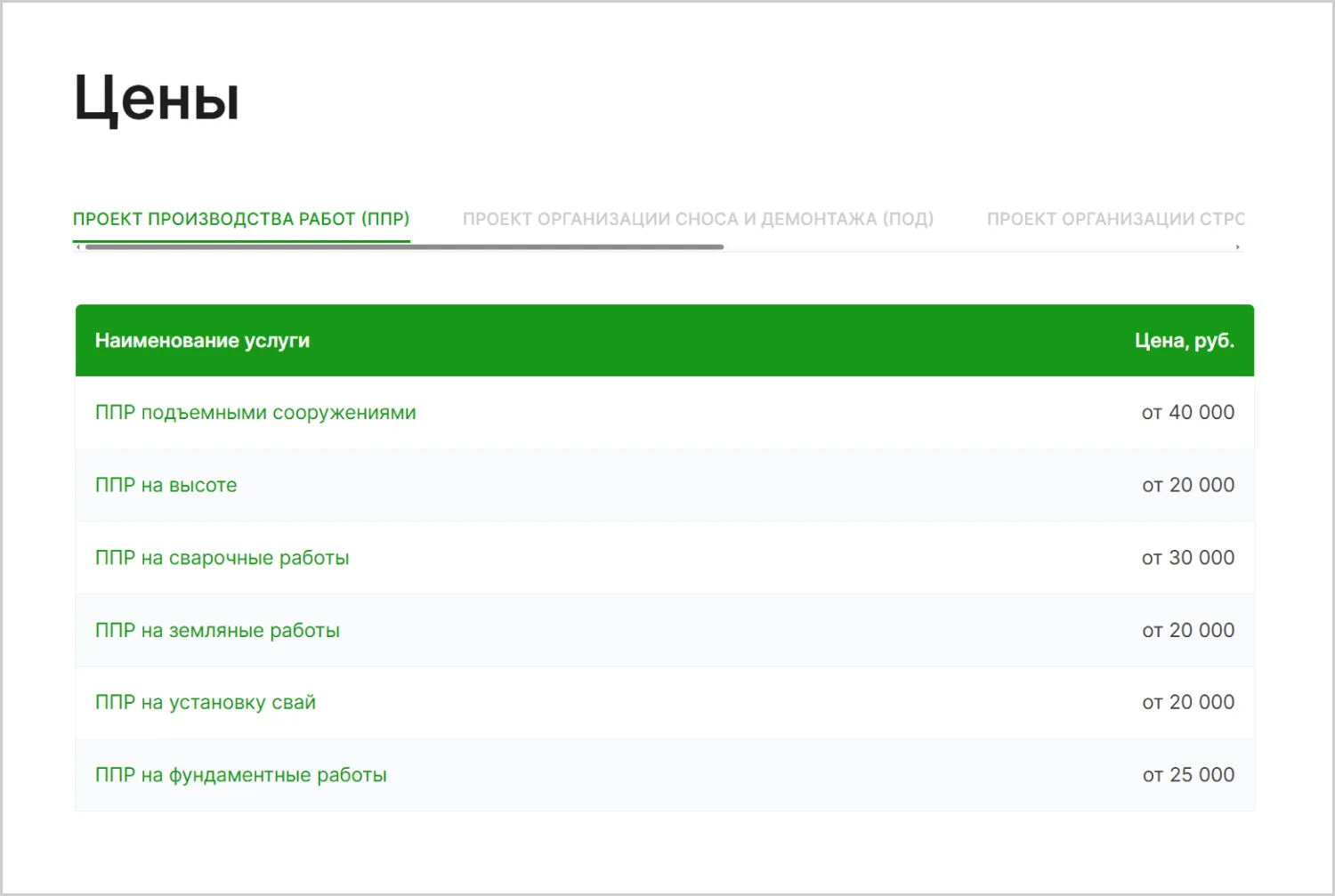Open ППР на фундаментные работы link
Viewport: 1335px width, 896px height.
point(241,775)
